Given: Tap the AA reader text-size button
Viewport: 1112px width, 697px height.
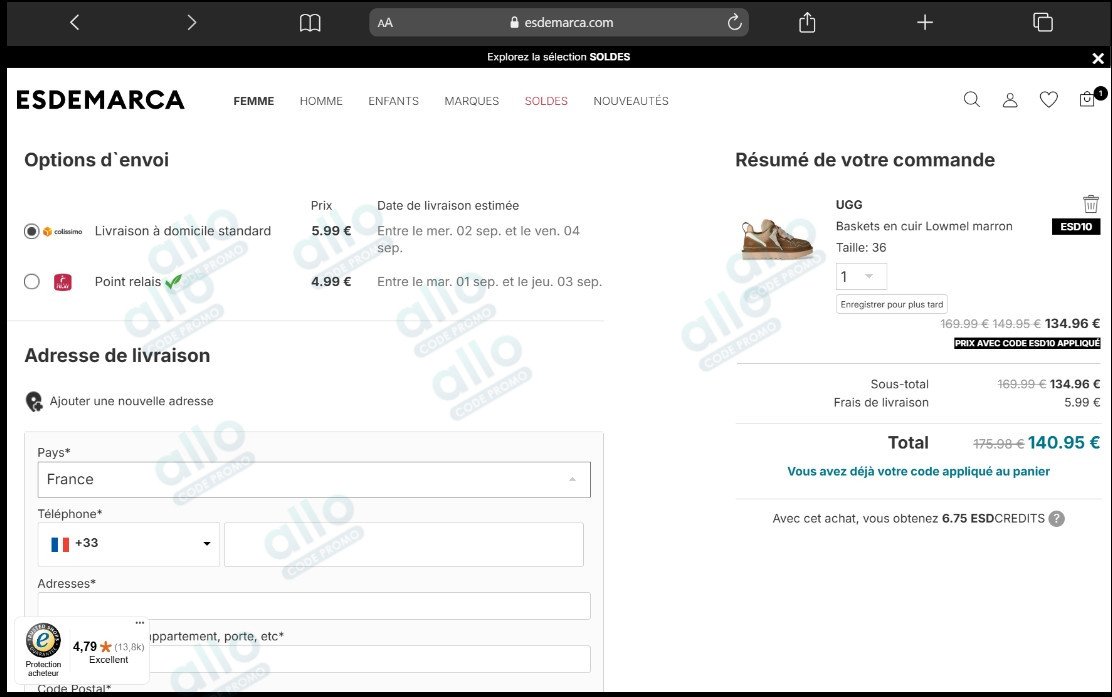Looking at the screenshot, I should [x=385, y=23].
